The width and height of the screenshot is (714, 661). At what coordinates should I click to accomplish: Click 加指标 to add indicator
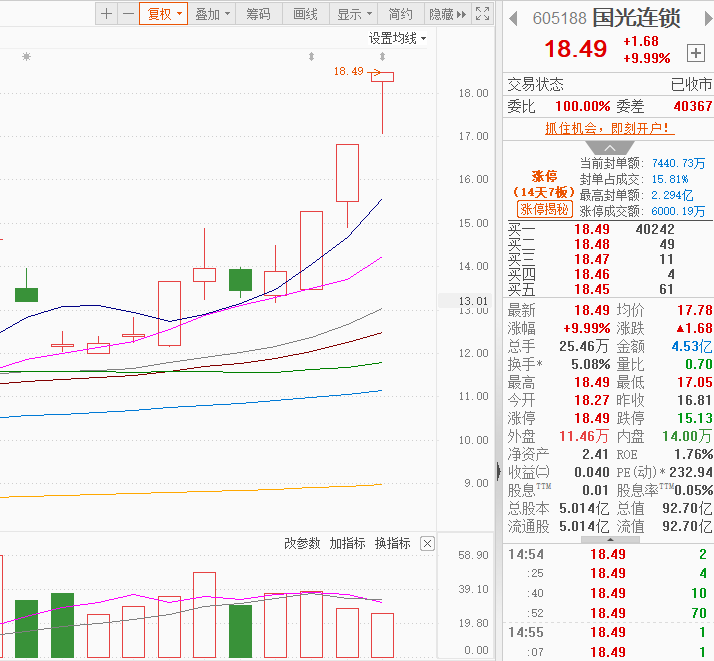click(347, 543)
